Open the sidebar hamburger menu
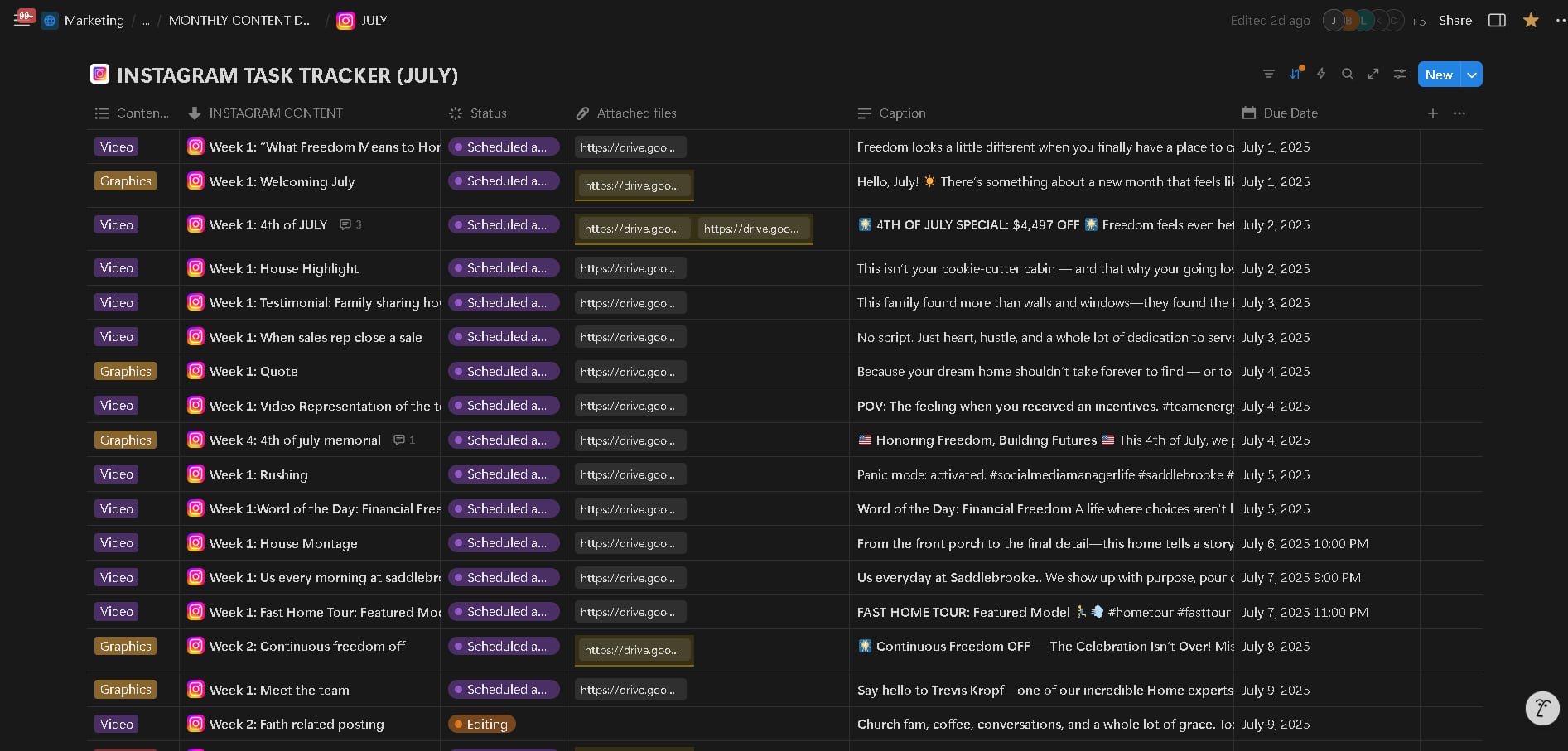This screenshot has width=1568, height=751. [22, 21]
